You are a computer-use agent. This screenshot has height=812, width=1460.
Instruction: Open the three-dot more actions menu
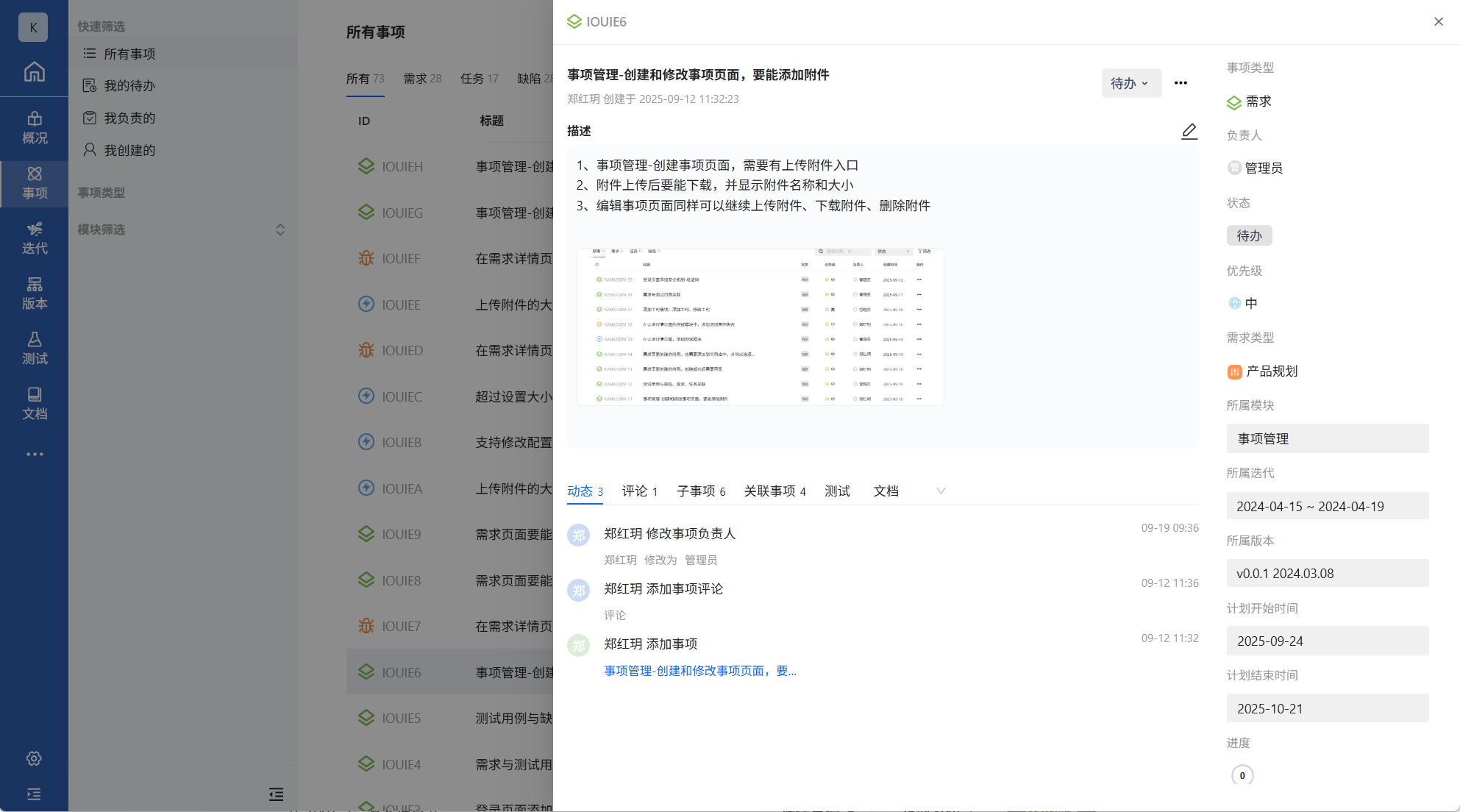[1181, 83]
